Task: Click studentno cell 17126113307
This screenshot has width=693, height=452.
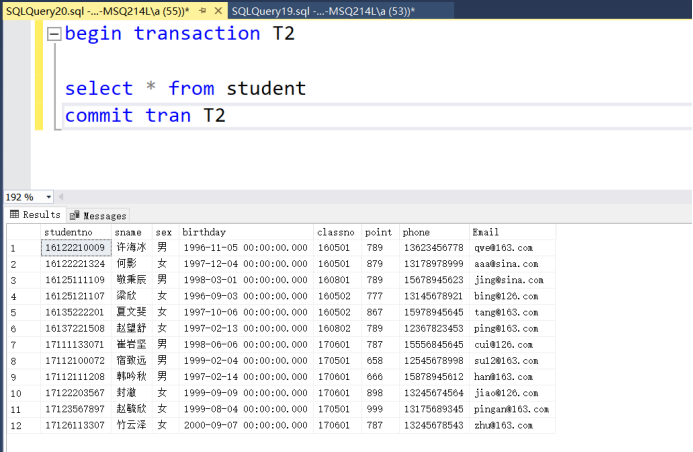Action: [76, 425]
